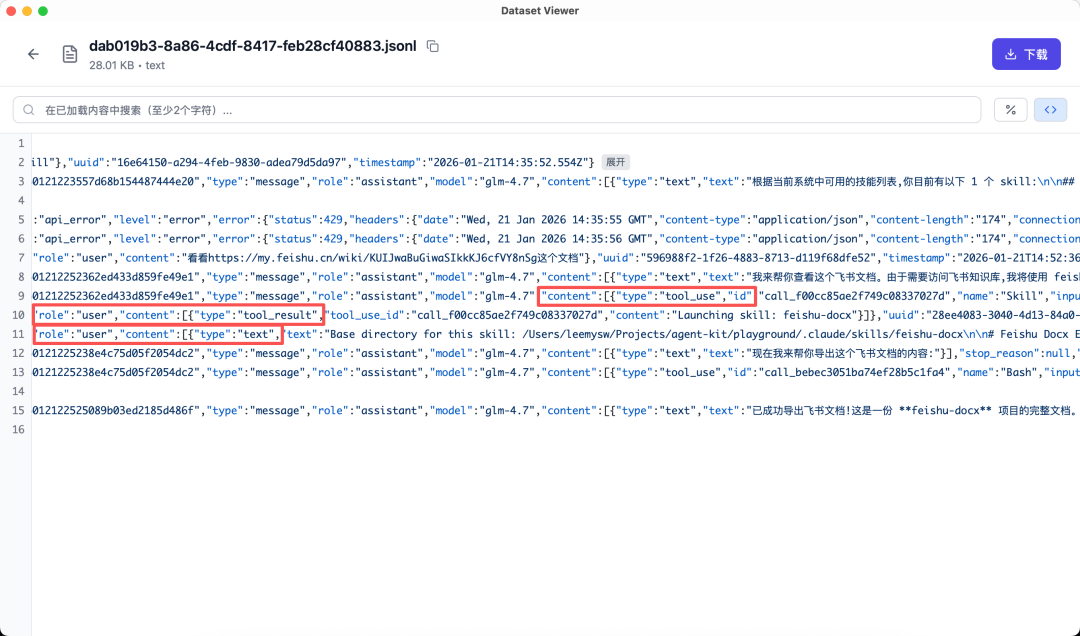Click the magnifier icon in search bar
The image size is (1080, 636).
click(x=28, y=110)
